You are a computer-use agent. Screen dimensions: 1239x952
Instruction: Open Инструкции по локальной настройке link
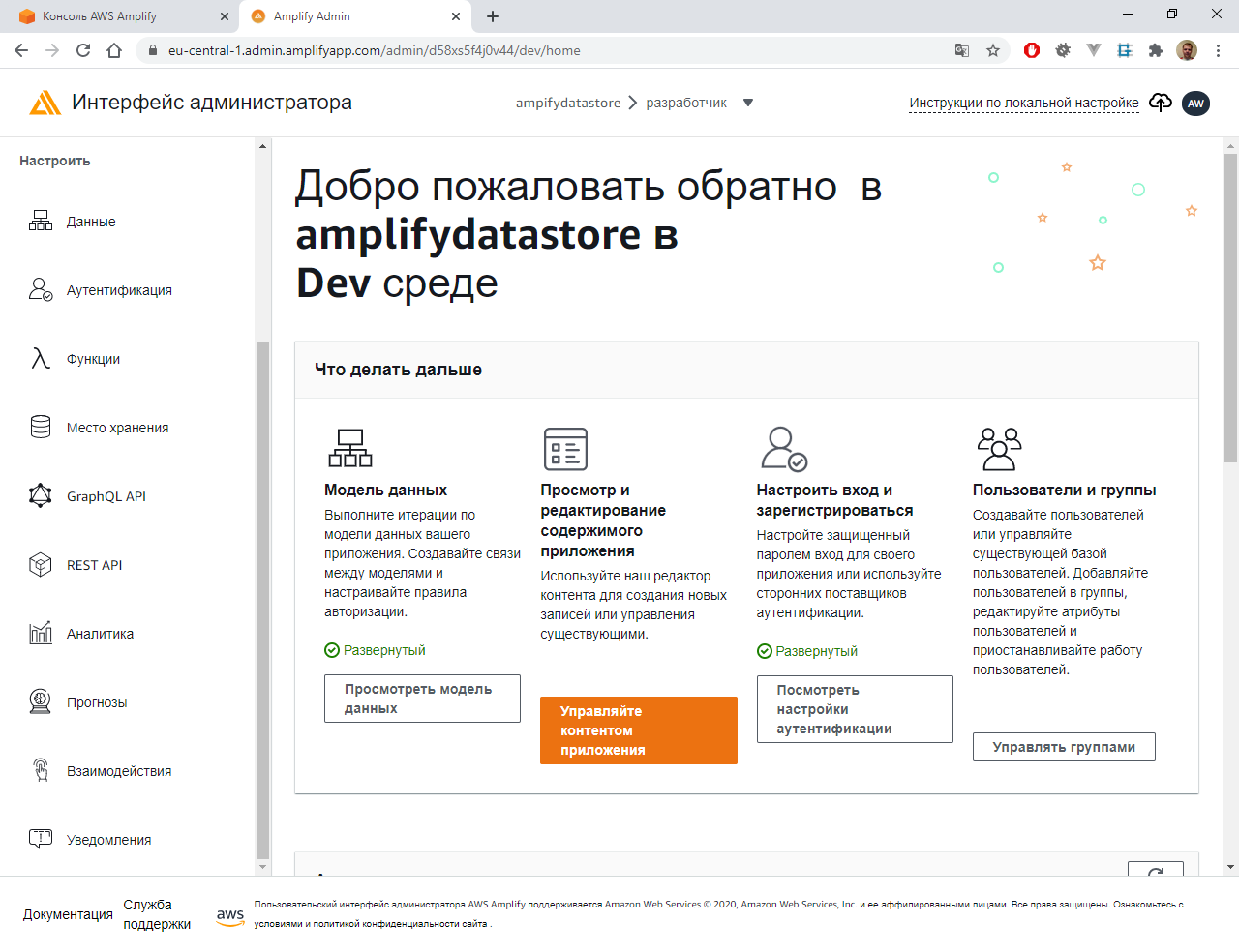coord(1024,103)
